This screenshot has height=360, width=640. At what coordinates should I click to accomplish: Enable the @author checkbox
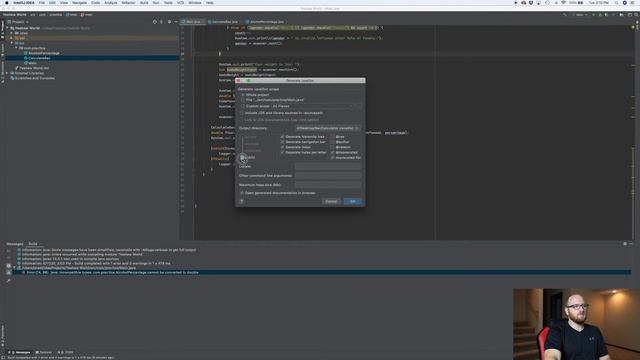pyautogui.click(x=333, y=142)
